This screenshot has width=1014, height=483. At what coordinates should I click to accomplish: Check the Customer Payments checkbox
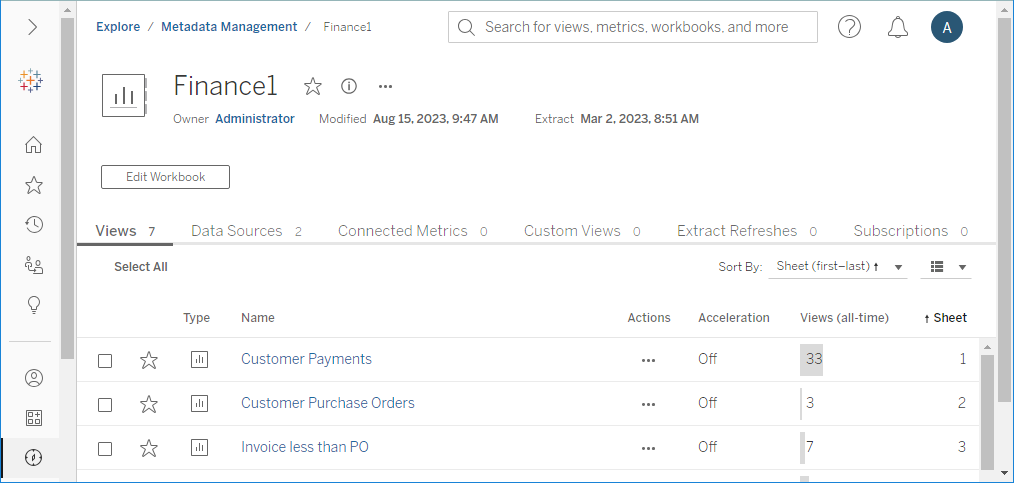[x=105, y=360]
